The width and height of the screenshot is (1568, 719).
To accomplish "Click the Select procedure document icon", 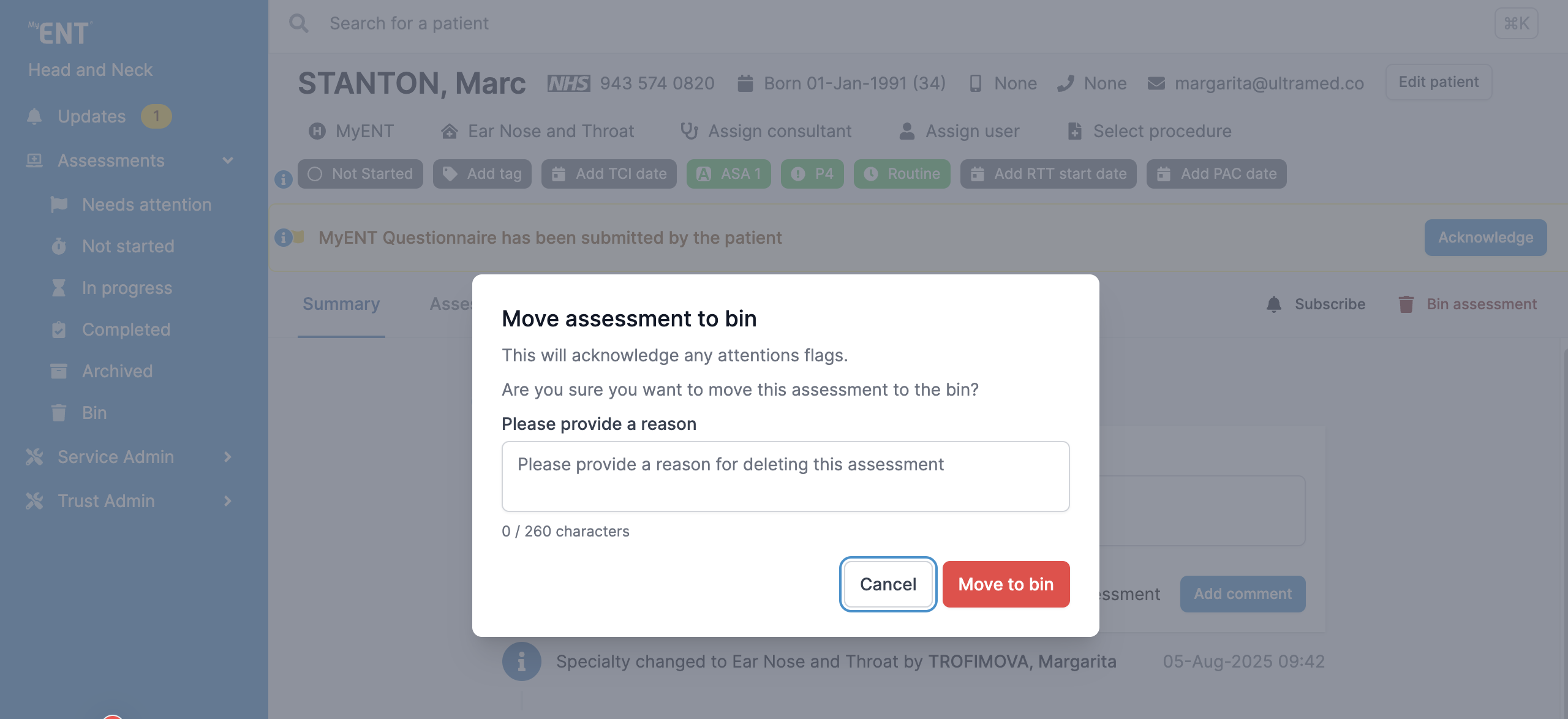I will (x=1074, y=131).
